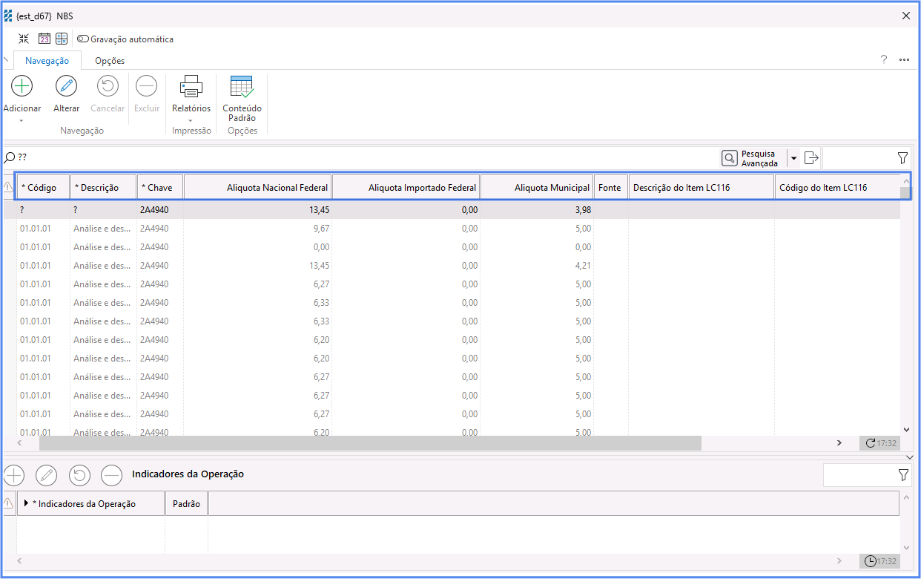
Task: Toggle Gravação automática switch
Action: [x=83, y=39]
